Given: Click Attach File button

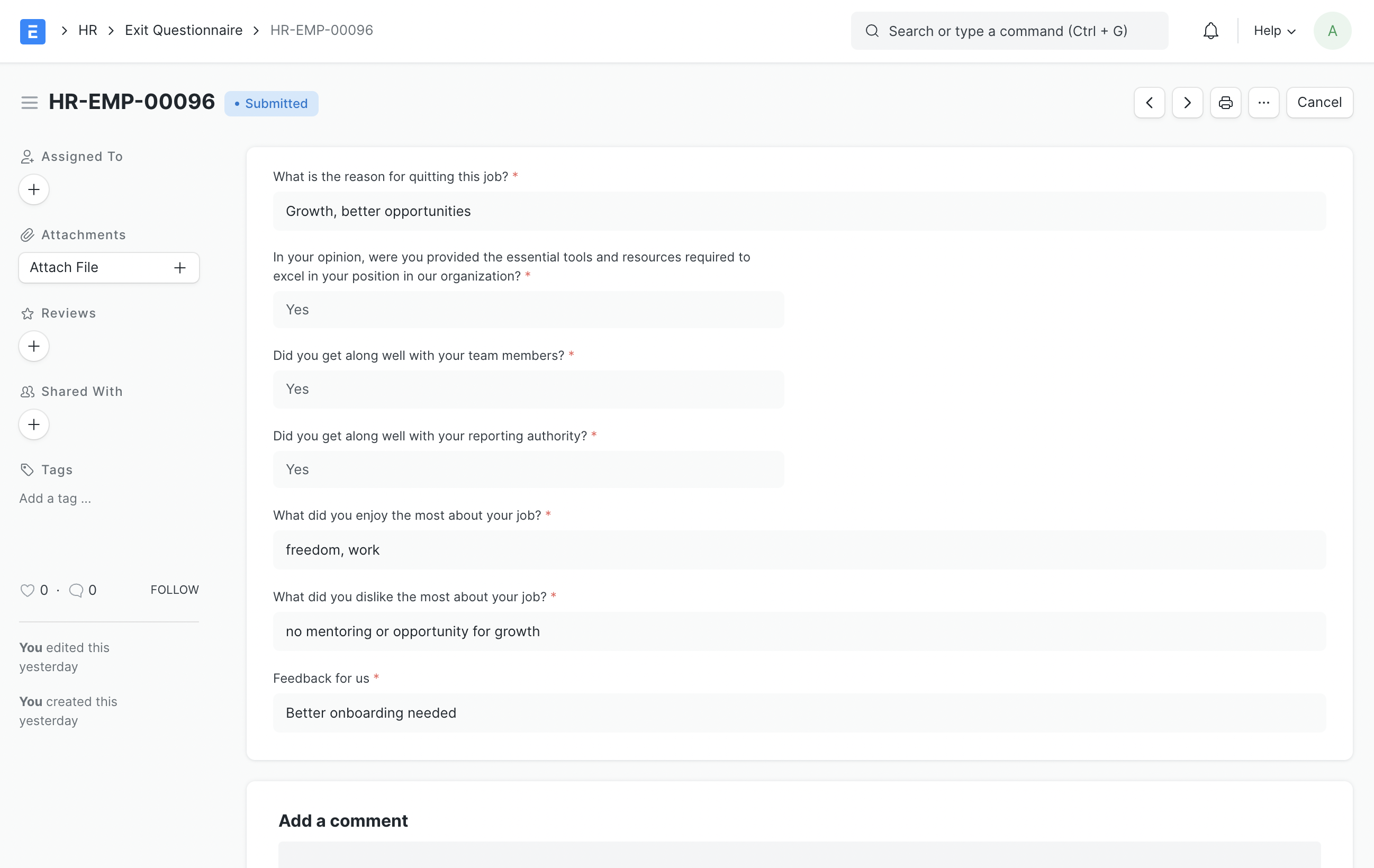Looking at the screenshot, I should 109,268.
